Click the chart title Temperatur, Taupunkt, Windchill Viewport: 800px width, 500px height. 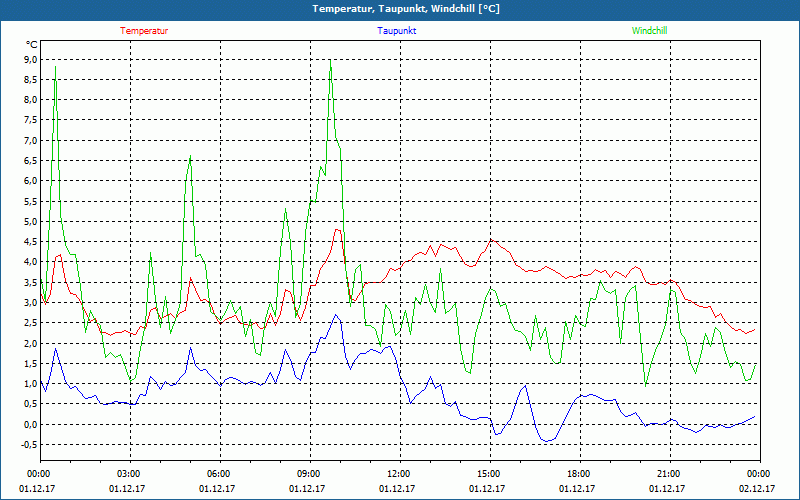coord(406,9)
